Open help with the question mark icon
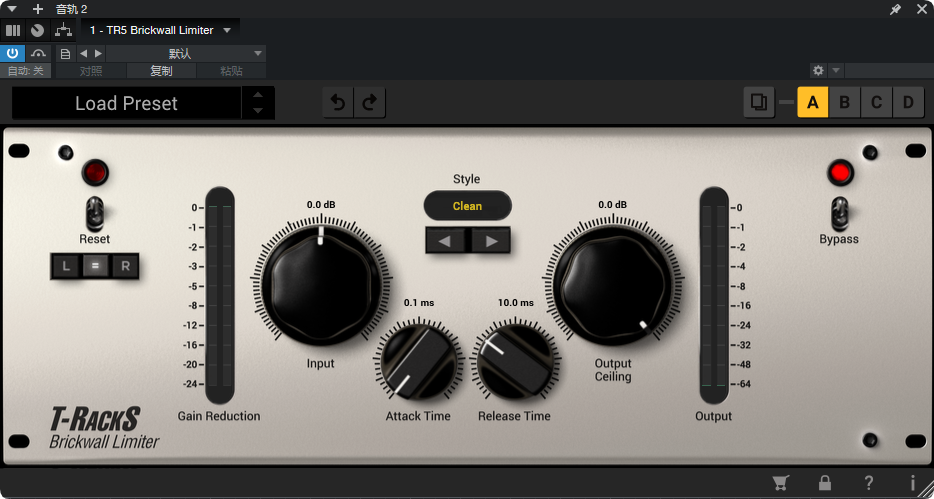The image size is (934, 499). tap(869, 483)
